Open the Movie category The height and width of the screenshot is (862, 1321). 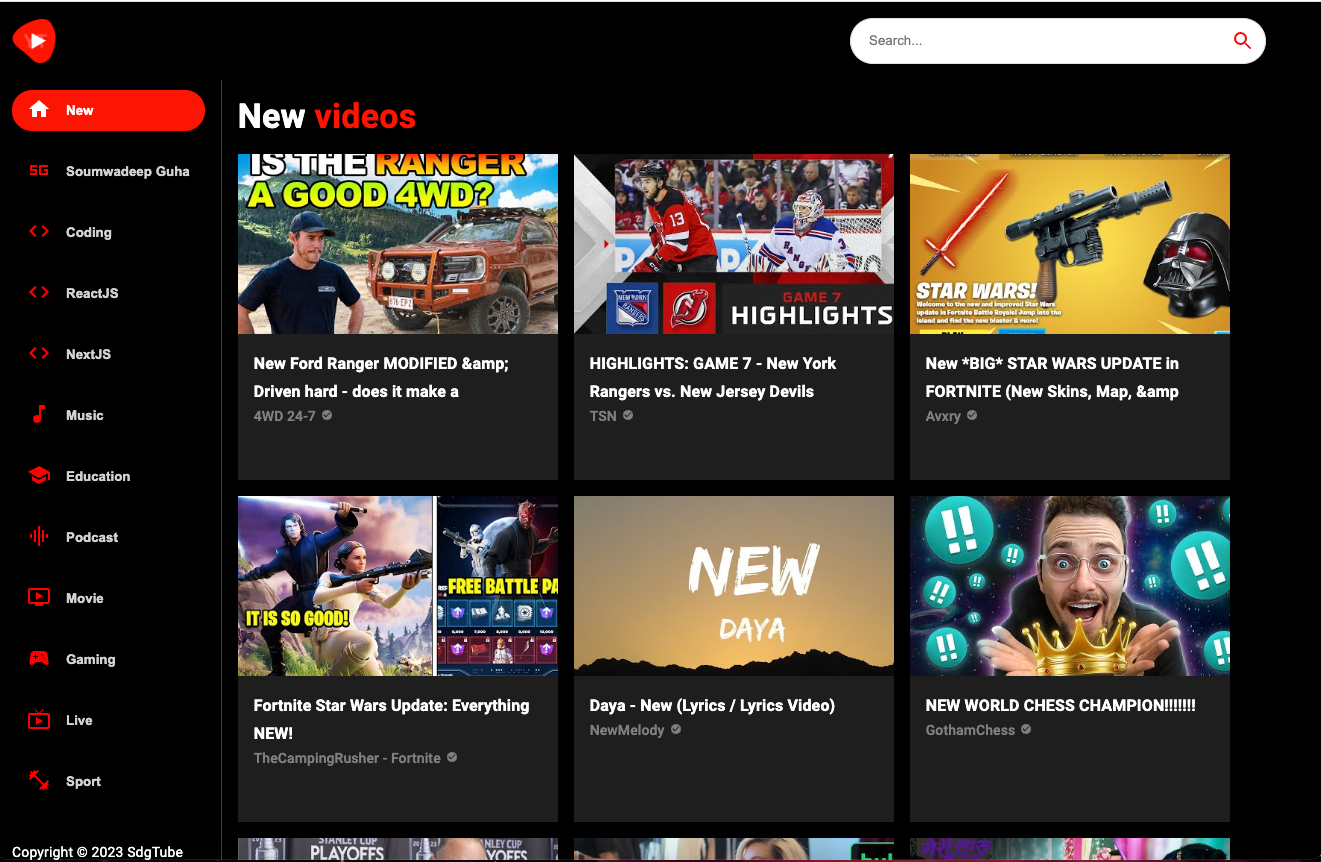click(x=108, y=598)
